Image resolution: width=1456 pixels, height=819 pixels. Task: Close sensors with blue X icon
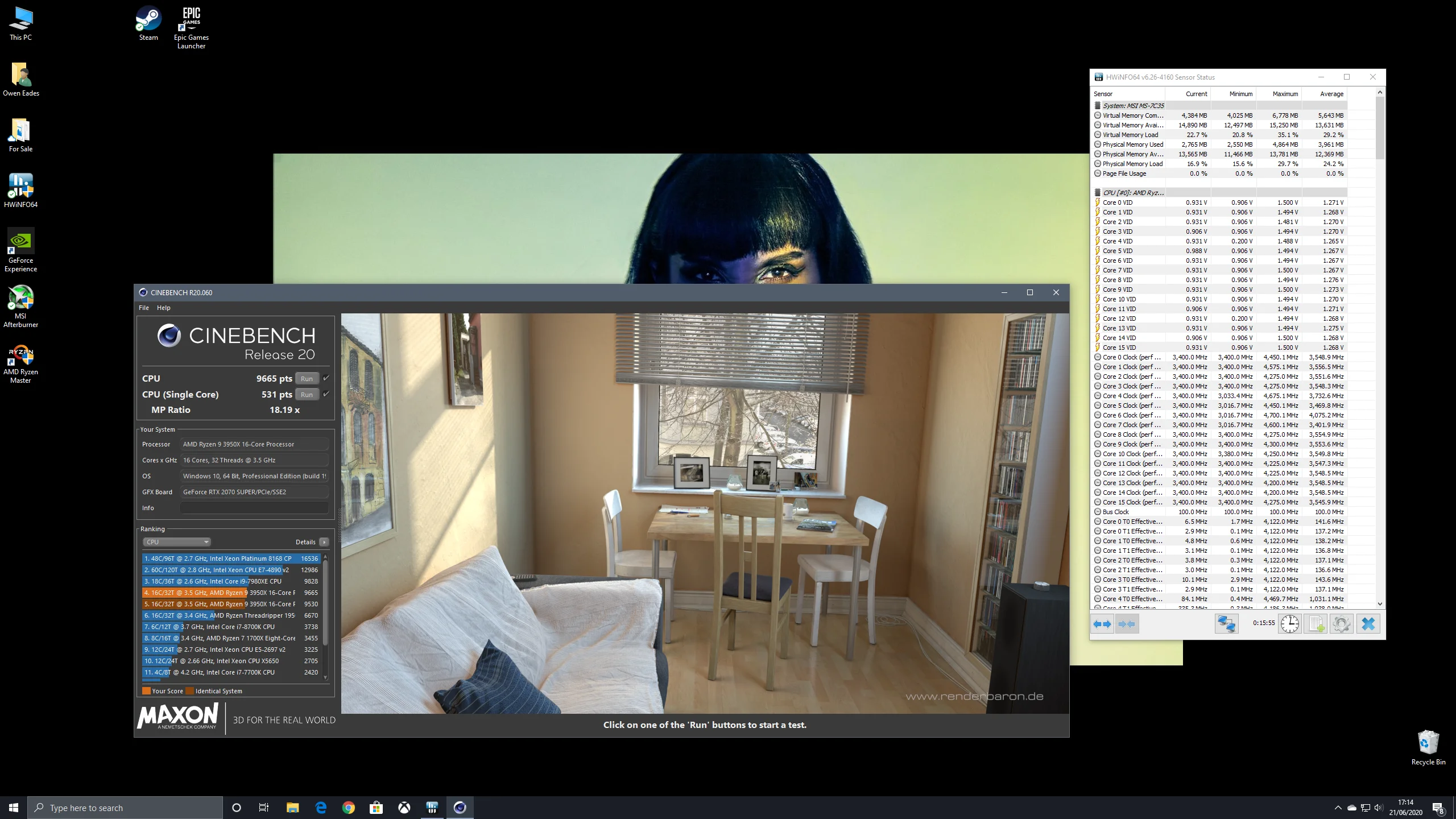point(1368,624)
